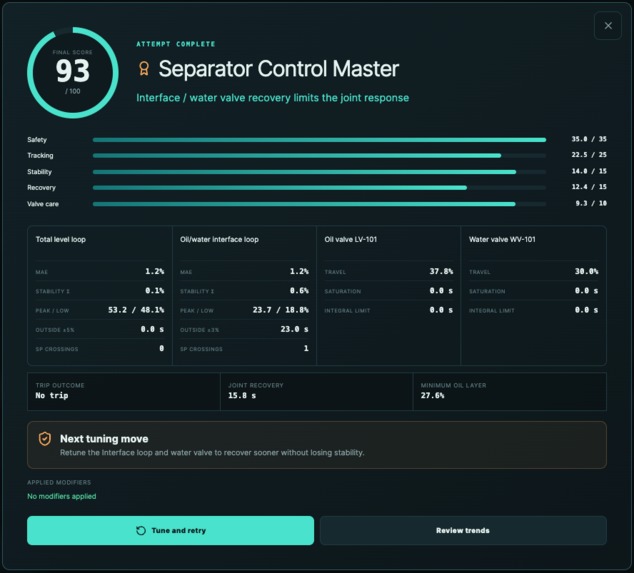Image resolution: width=634 pixels, height=573 pixels.
Task: Click the shield icon in Next tuning move
Action: [45, 439]
